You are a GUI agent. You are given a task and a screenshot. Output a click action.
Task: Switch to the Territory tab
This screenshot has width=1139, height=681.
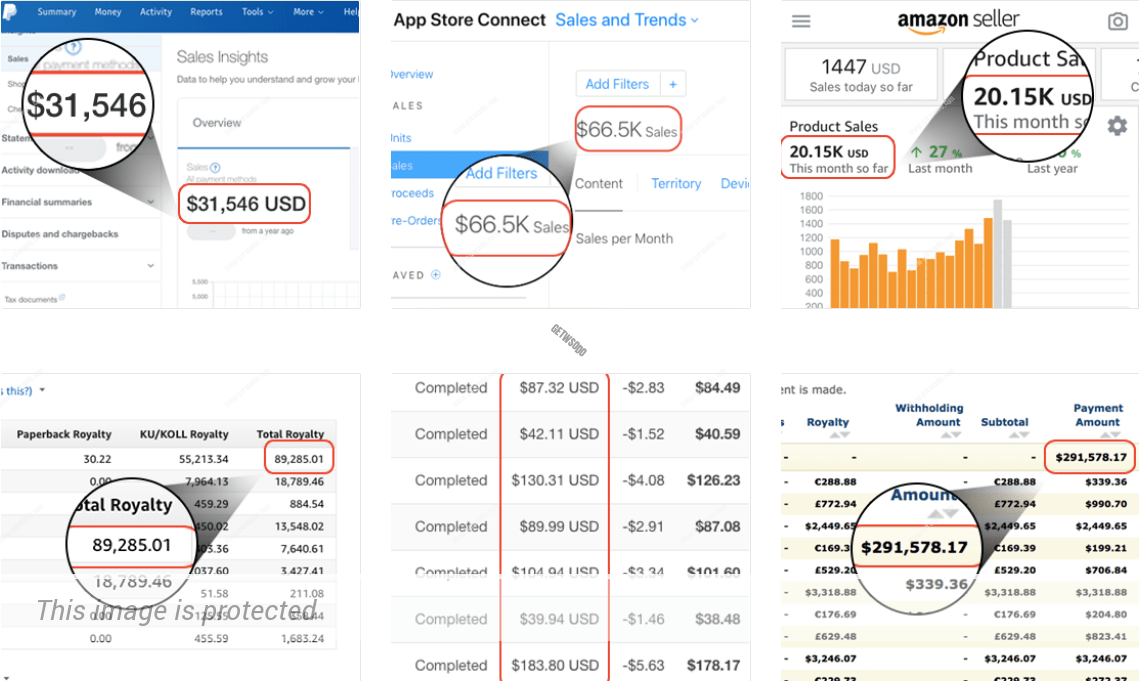(x=676, y=184)
